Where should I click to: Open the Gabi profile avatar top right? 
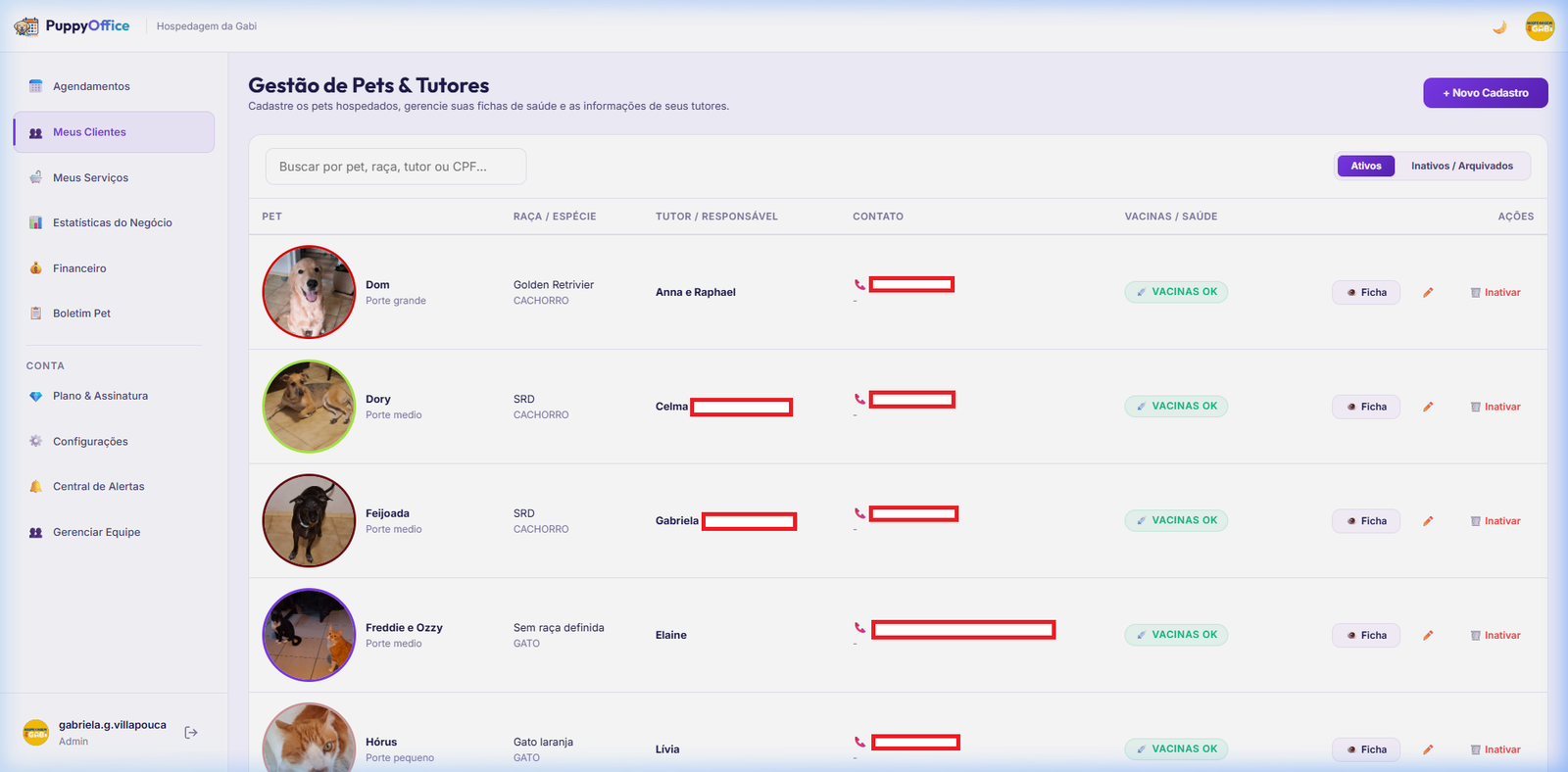1540,26
